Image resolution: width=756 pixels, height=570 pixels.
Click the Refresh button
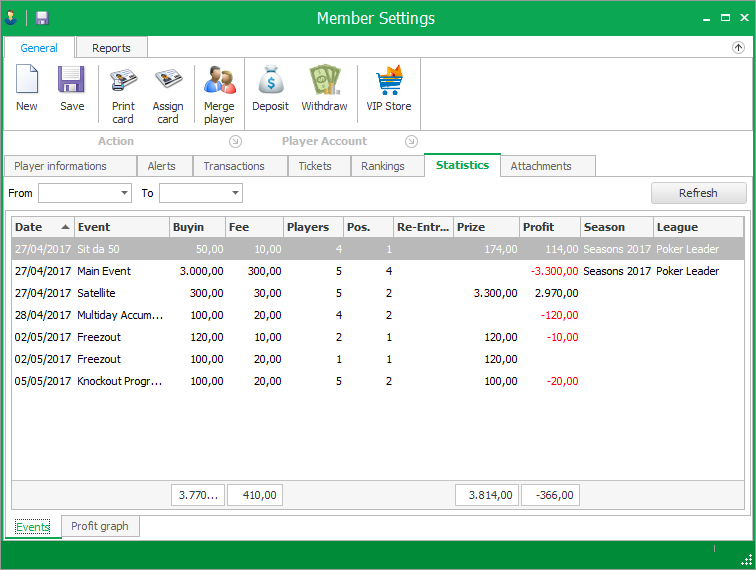pos(698,193)
